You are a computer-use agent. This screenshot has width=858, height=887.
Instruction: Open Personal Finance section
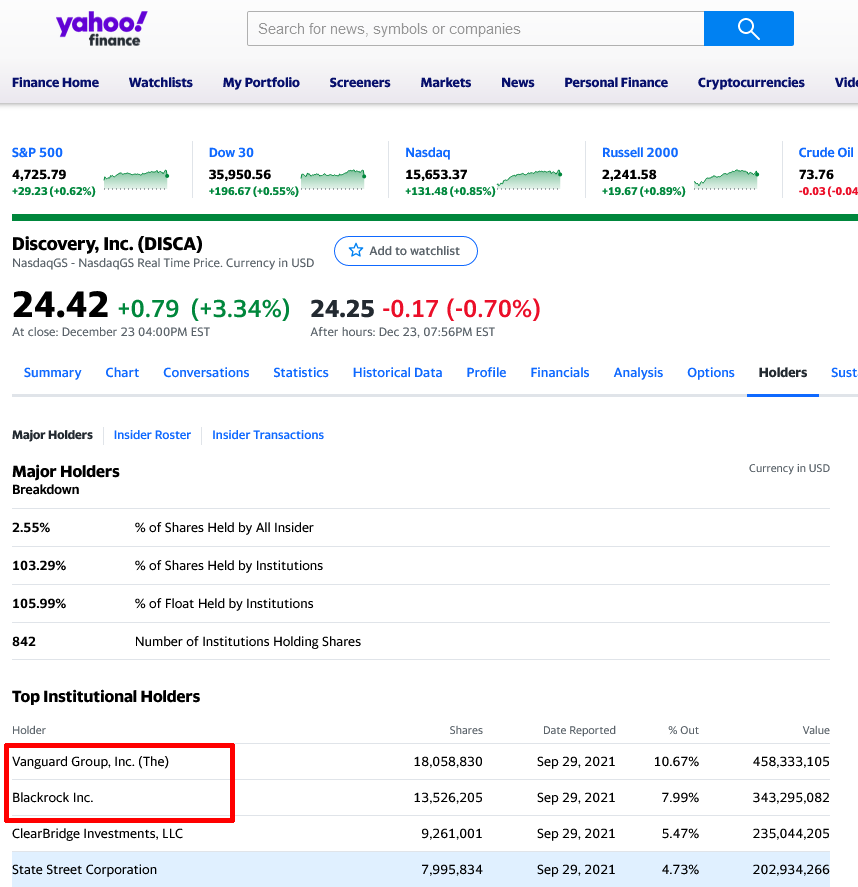(616, 83)
